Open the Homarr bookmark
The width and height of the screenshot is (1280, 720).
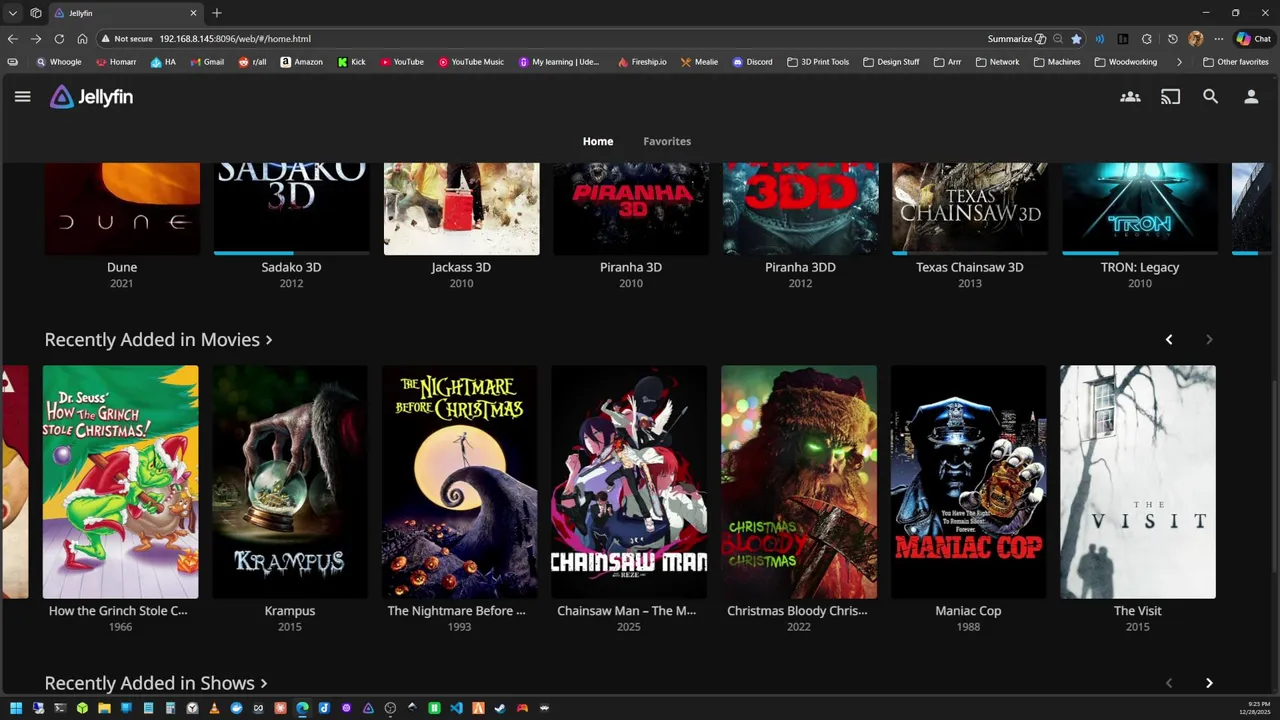point(116,62)
